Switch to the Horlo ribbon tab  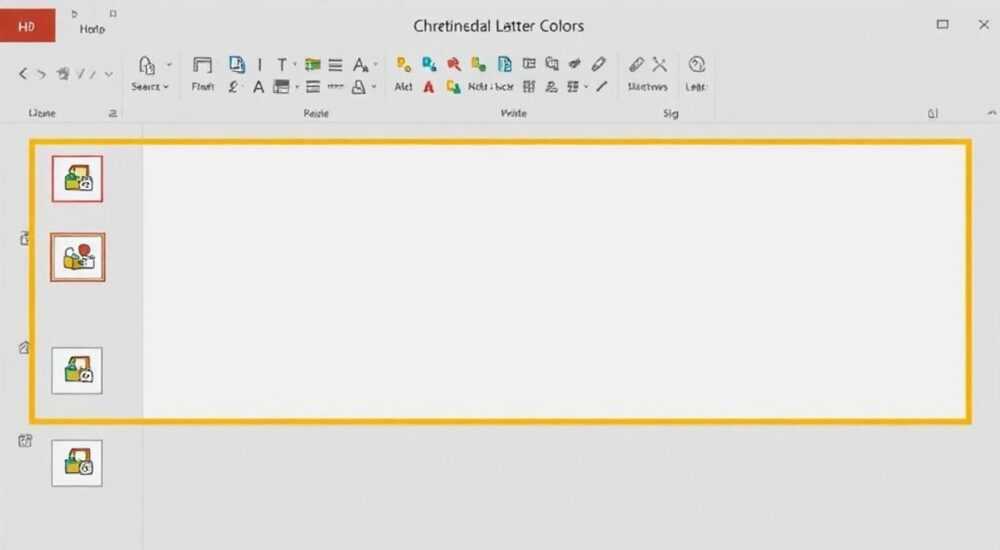click(x=92, y=29)
